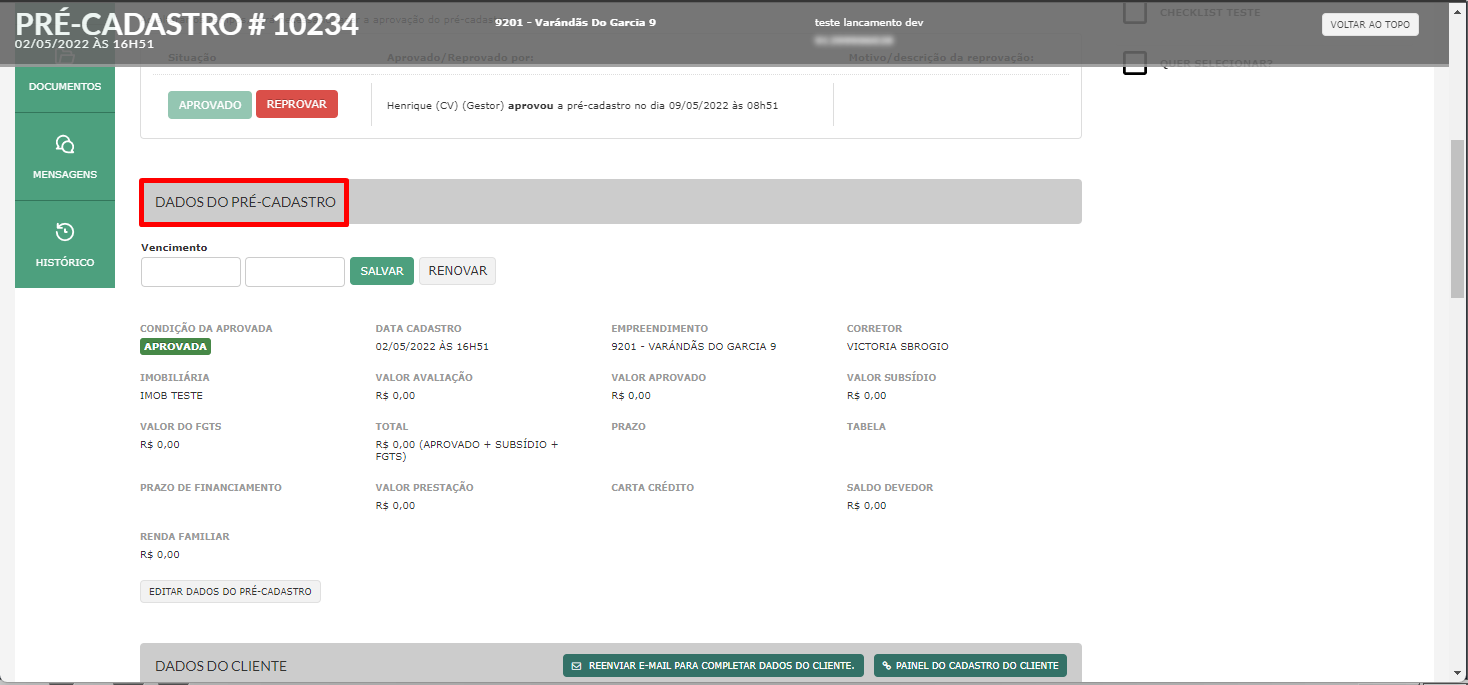This screenshot has width=1468, height=685.
Task: Click Editar Dados do Pré-Cadastro button
Action: [230, 592]
